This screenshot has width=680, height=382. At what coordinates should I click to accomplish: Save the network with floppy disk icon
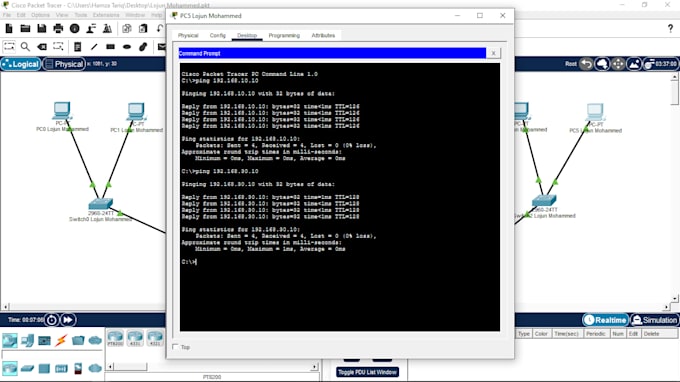(42, 29)
